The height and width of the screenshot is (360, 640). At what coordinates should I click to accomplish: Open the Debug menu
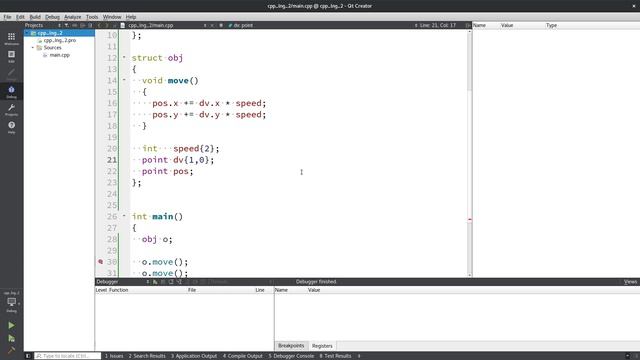[52, 17]
